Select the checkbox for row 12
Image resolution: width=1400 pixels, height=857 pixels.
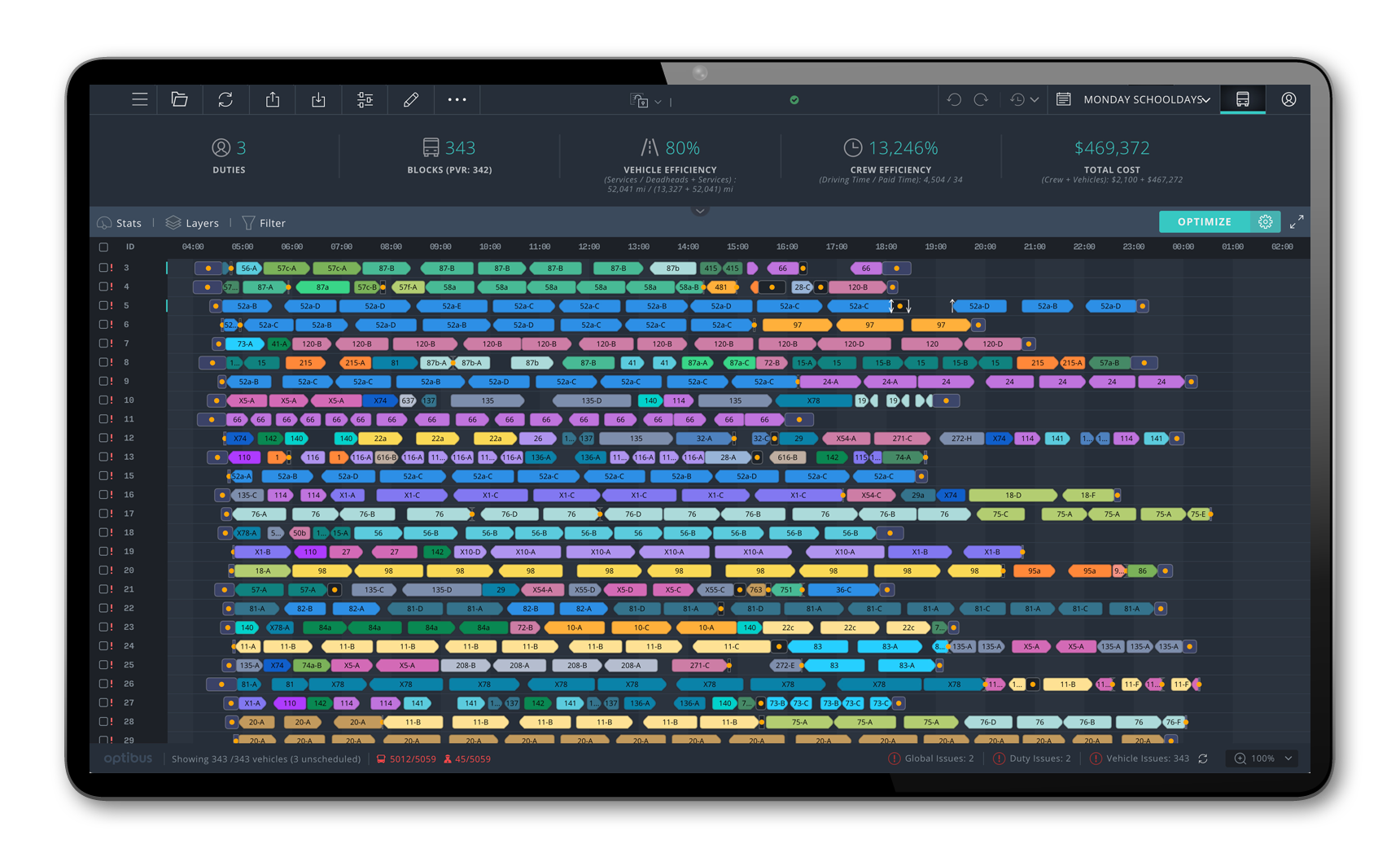point(103,439)
